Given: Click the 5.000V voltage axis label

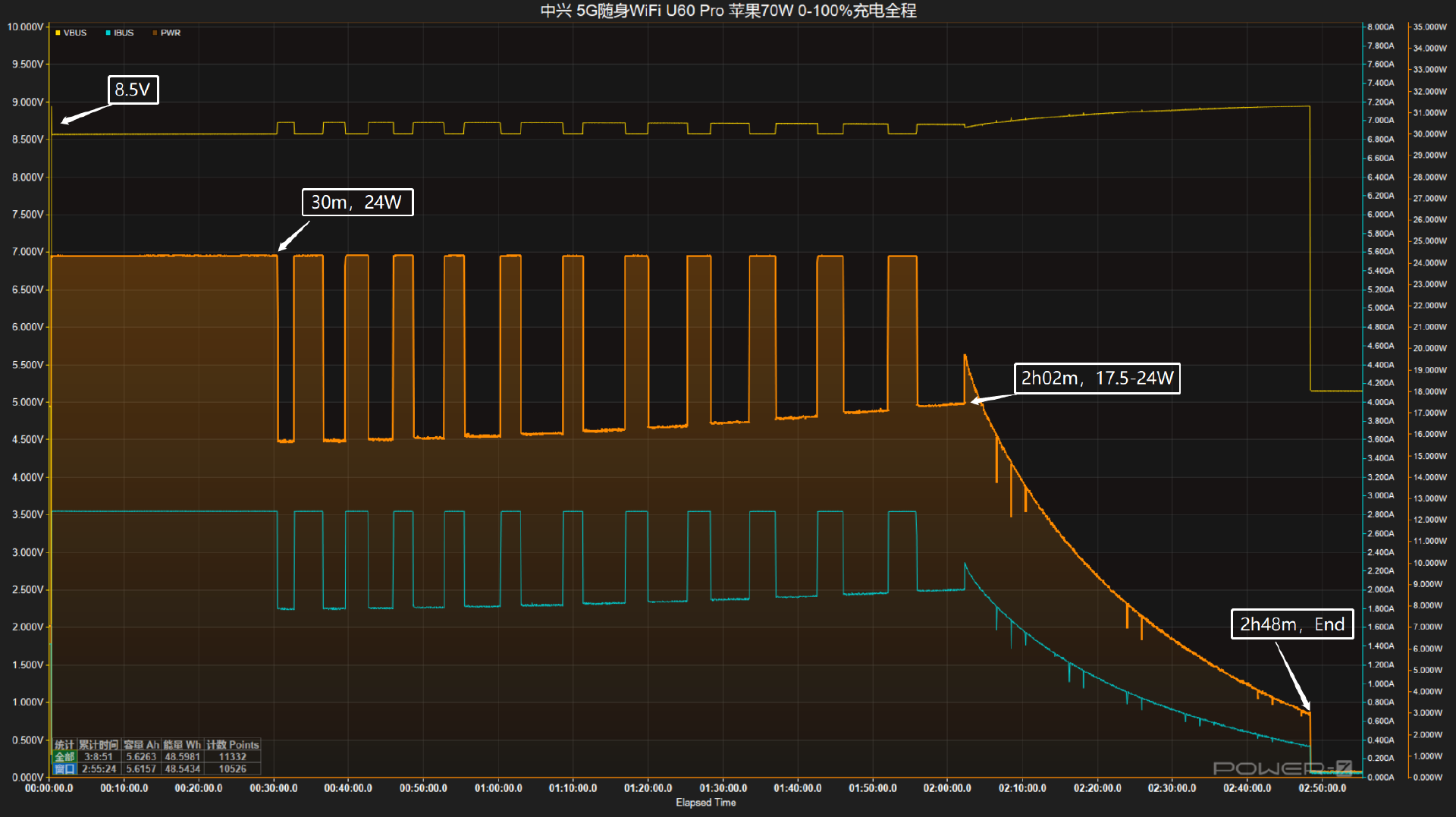Looking at the screenshot, I should coord(27,402).
